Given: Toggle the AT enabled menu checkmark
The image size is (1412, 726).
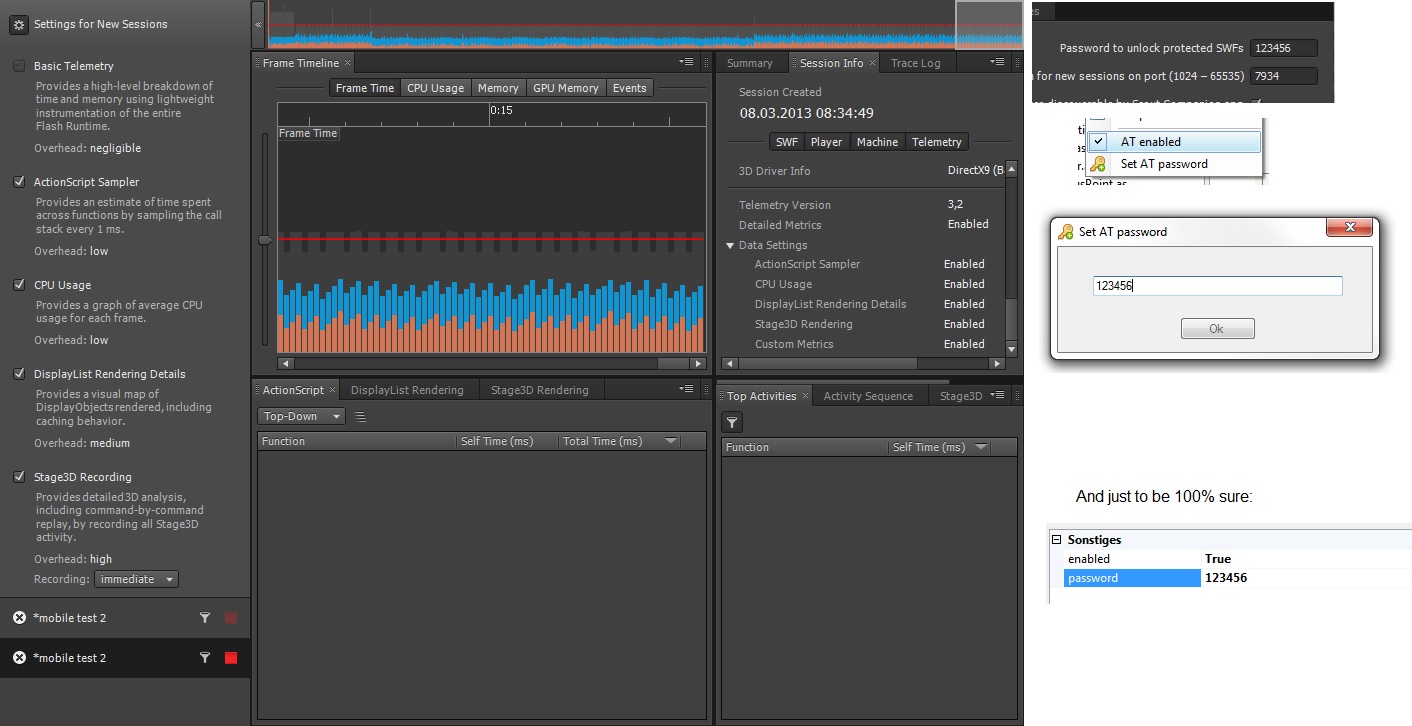Looking at the screenshot, I should (1098, 142).
